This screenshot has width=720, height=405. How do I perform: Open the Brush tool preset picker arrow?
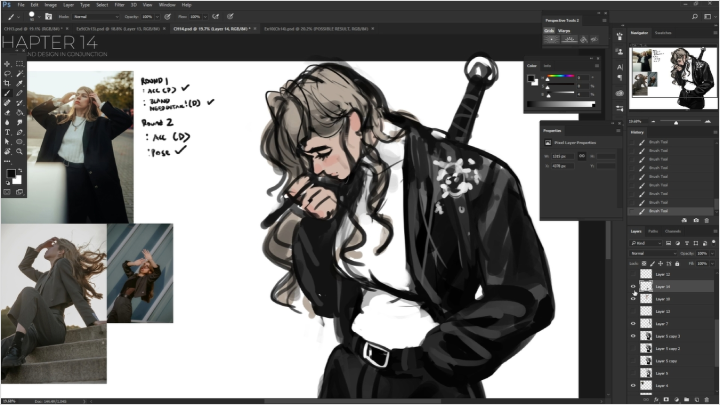click(18, 17)
